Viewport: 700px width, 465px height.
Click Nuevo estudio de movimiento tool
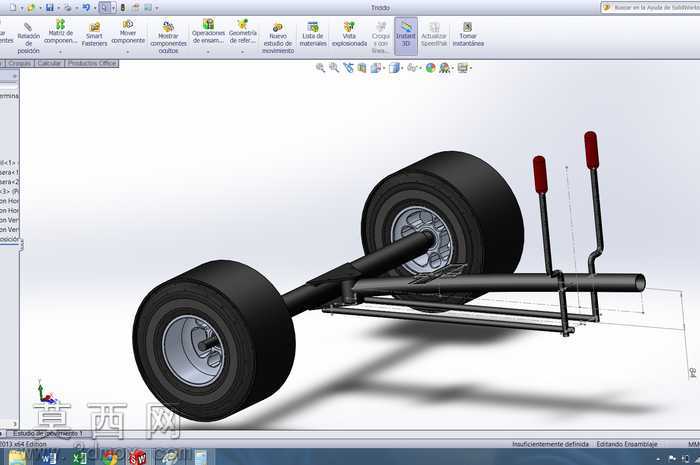(x=278, y=38)
